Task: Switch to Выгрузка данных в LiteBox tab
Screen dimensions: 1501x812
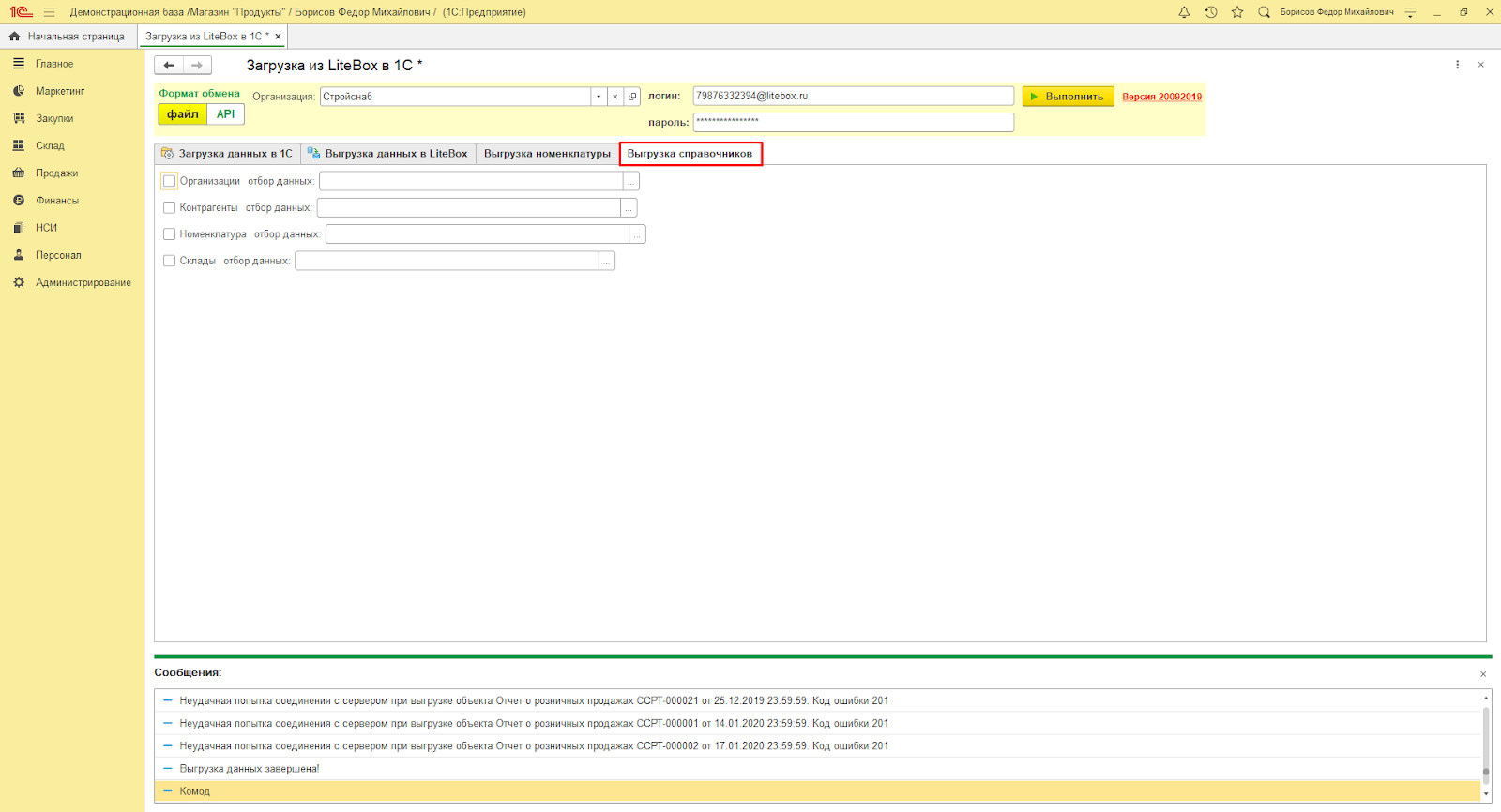Action: 388,154
